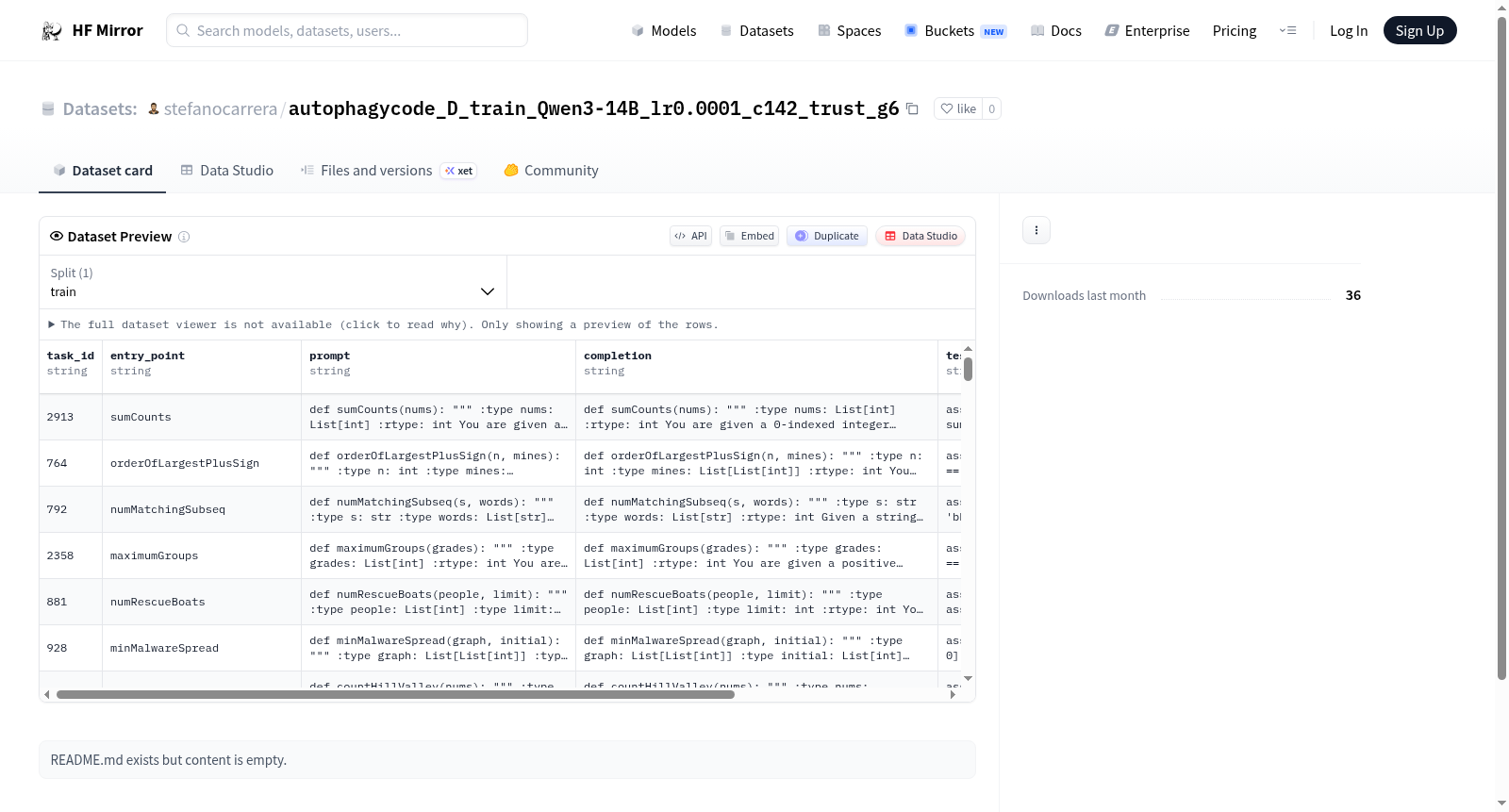Image resolution: width=1509 pixels, height=812 pixels.
Task: Click the heart like button
Action: click(958, 108)
